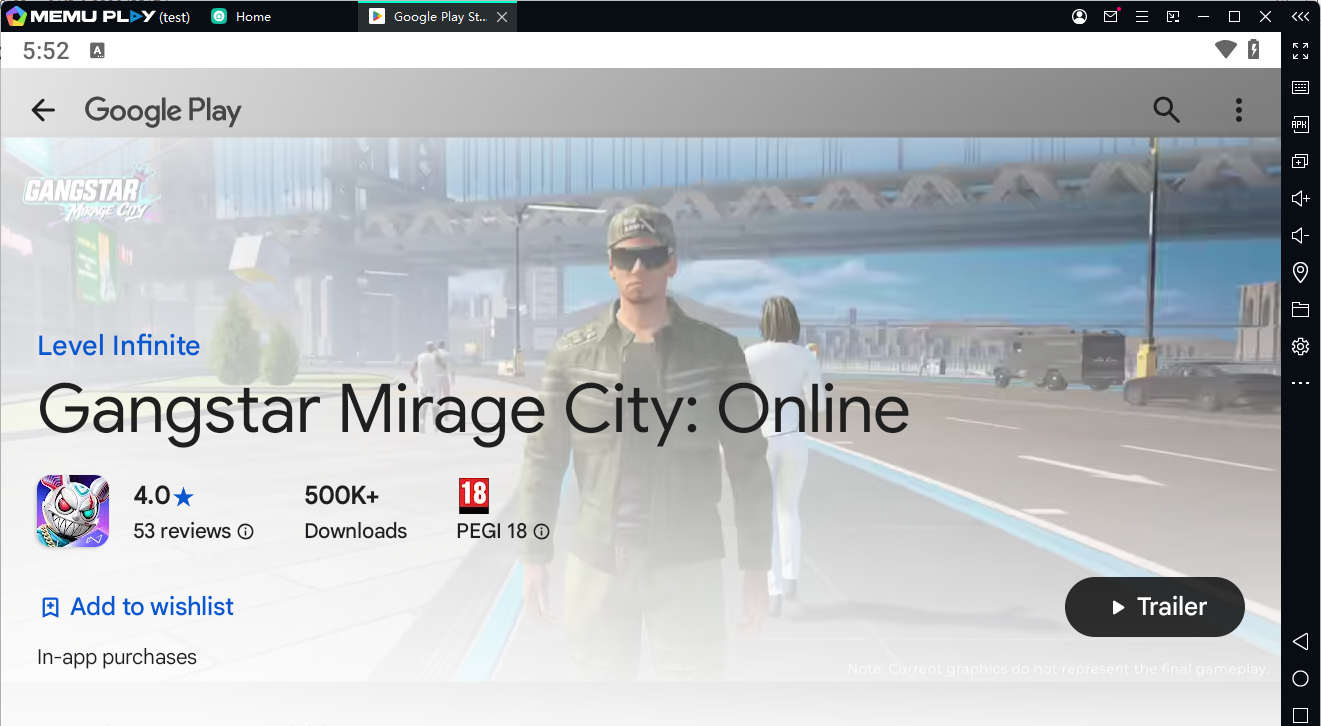Click the battery charging status icon
The height and width of the screenshot is (726, 1321).
[x=1254, y=50]
